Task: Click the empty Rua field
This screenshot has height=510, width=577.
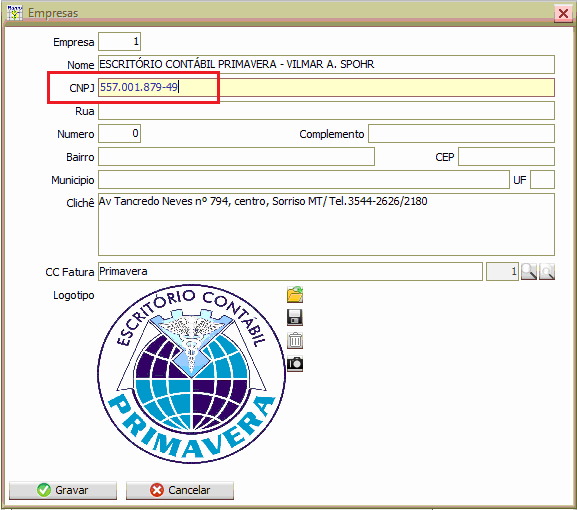Action: click(x=326, y=110)
